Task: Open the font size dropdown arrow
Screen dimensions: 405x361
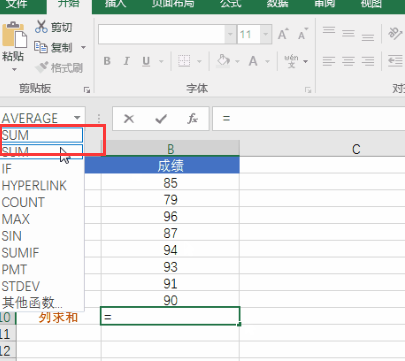Action: (266, 34)
